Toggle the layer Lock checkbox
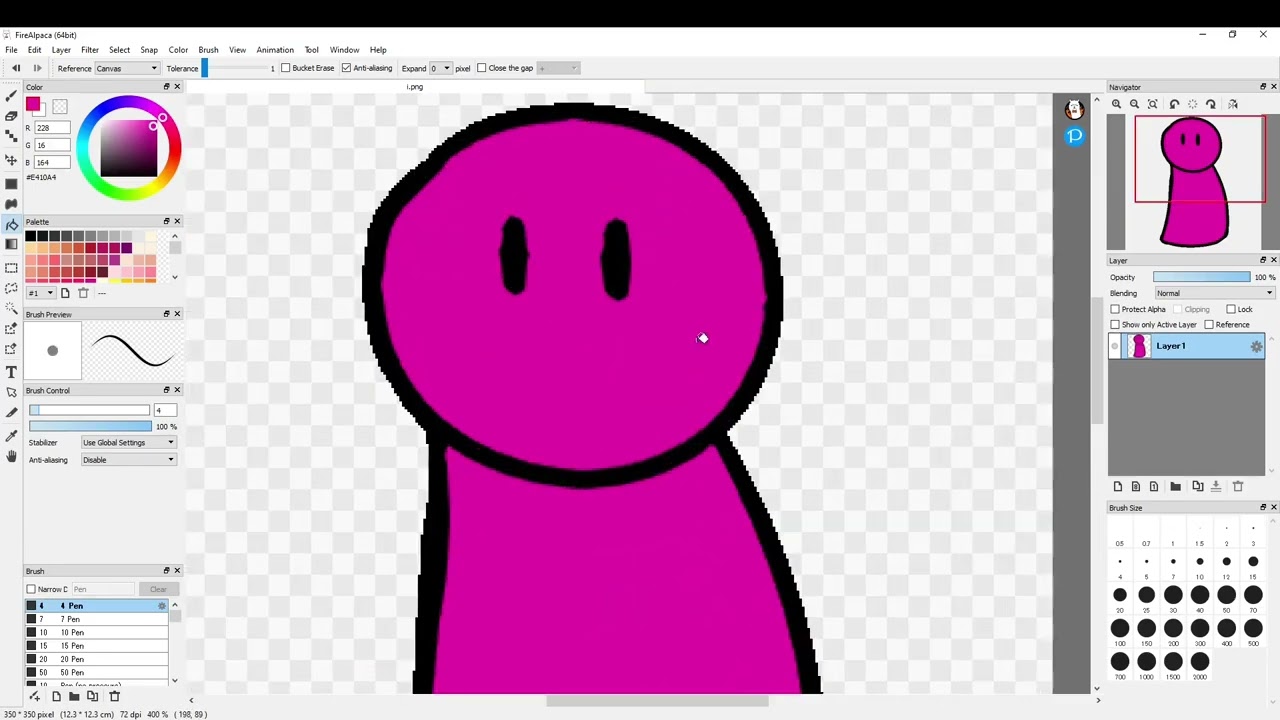The image size is (1280, 720). click(1231, 309)
